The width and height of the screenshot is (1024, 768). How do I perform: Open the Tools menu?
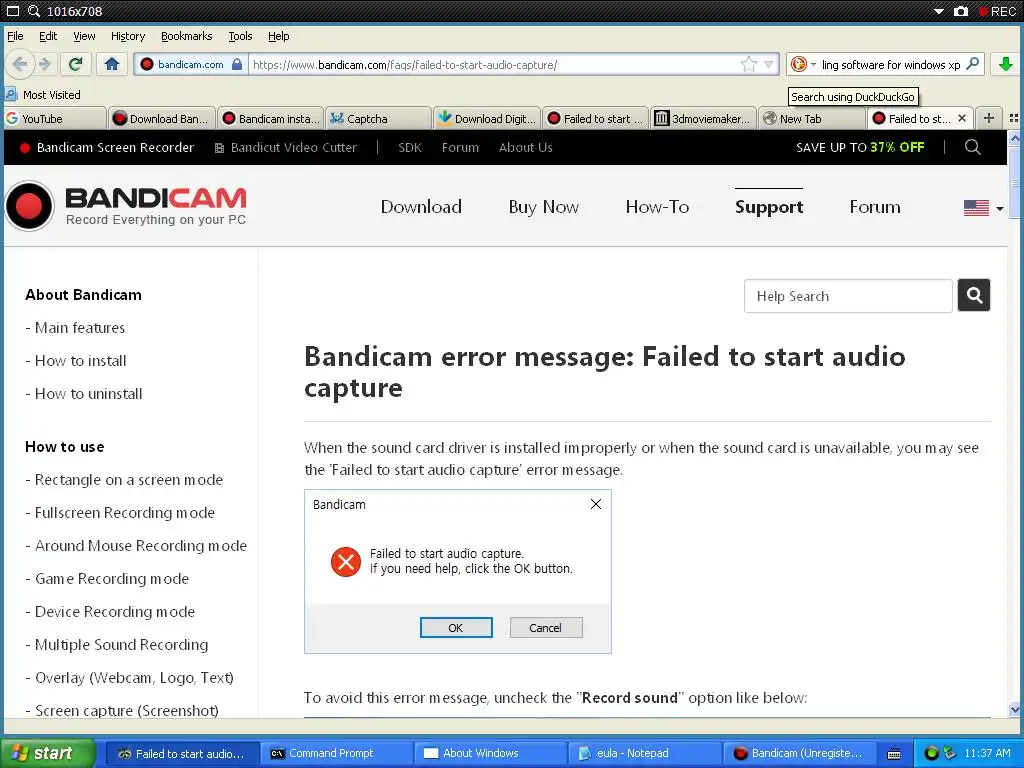point(240,36)
